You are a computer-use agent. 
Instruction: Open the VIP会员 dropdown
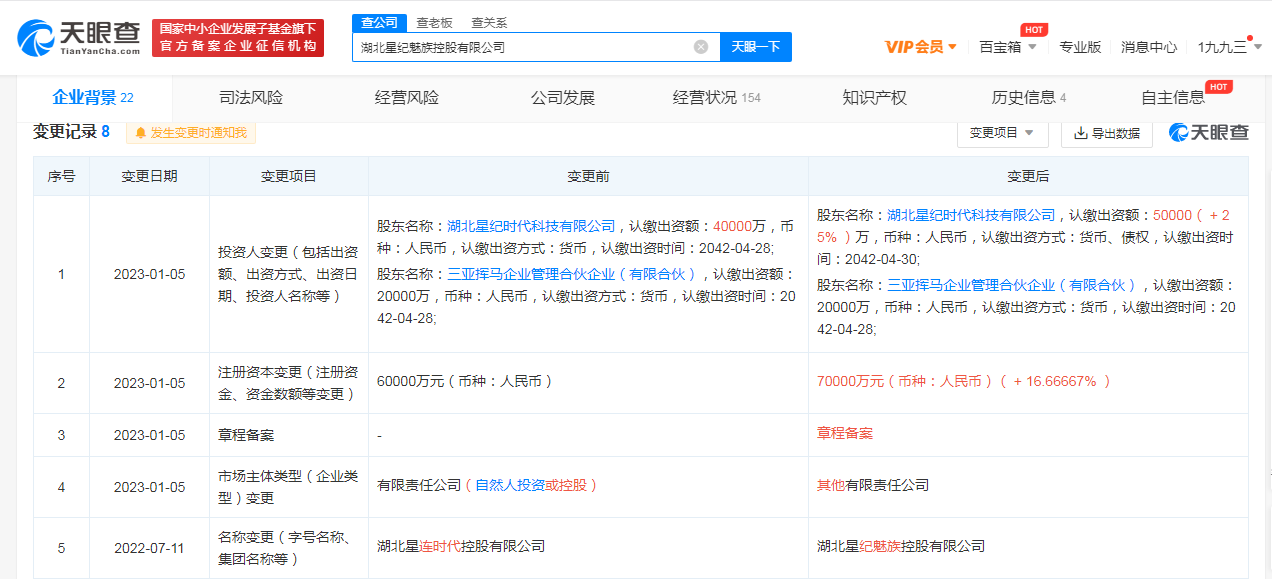pos(921,47)
